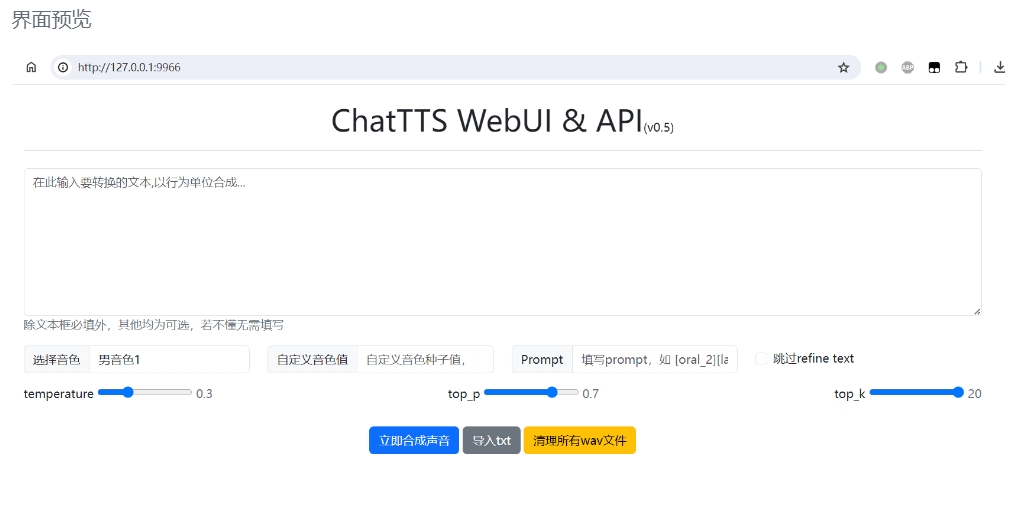Click the 清理所有wav文件 button
This screenshot has height=507, width=1029.
point(579,441)
